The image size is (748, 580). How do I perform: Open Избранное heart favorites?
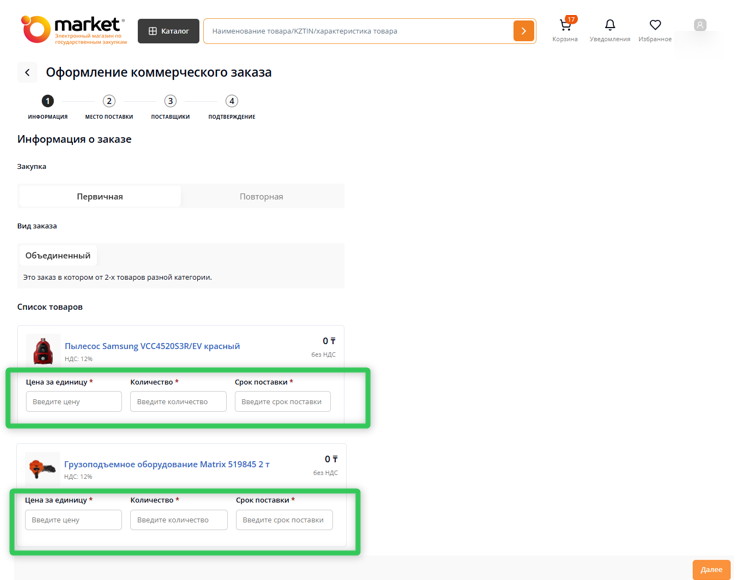655,28
